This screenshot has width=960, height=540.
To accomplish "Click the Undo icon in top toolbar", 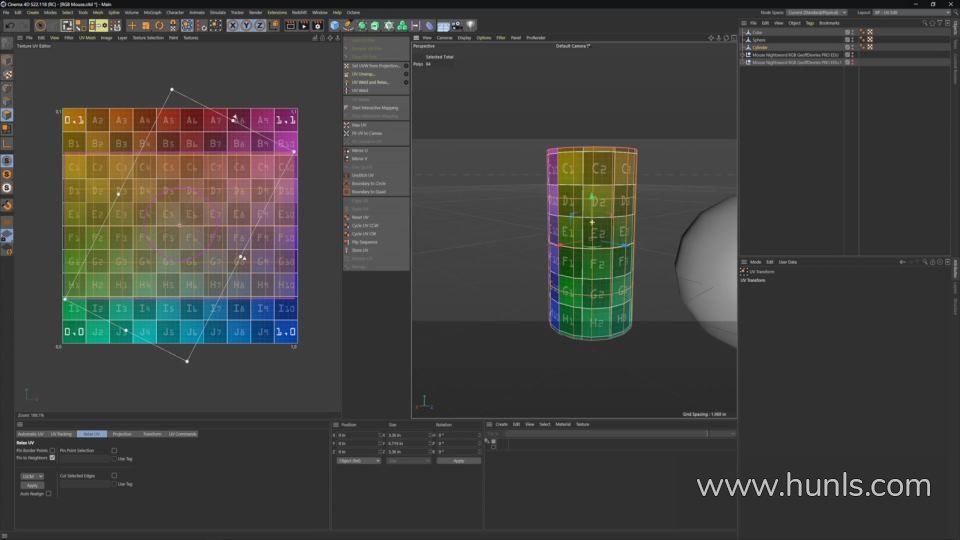I will tap(10, 25).
